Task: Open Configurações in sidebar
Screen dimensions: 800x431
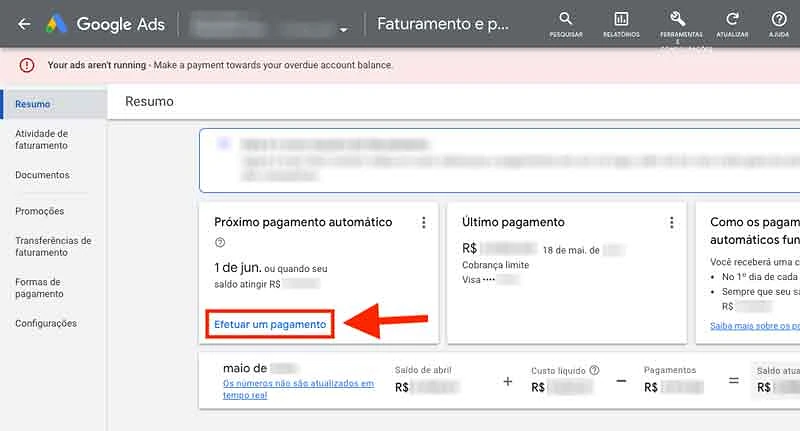Action: pos(46,323)
